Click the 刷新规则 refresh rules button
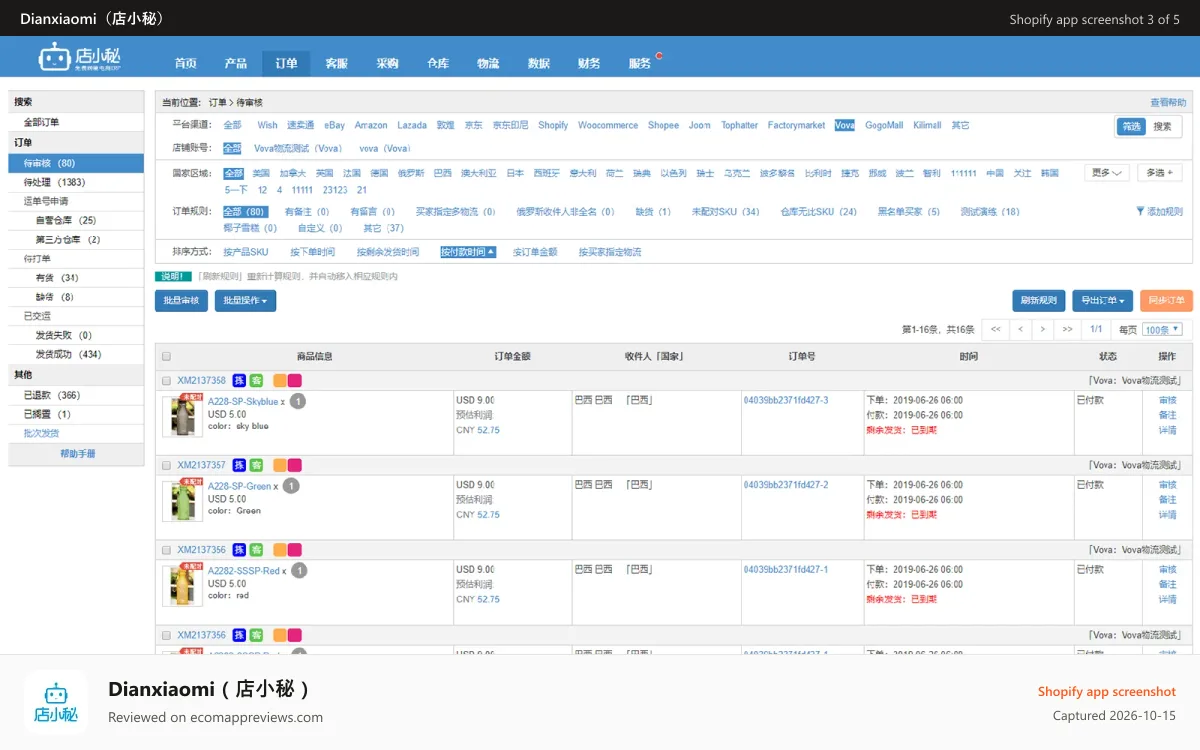Viewport: 1200px width, 750px height. point(1038,301)
